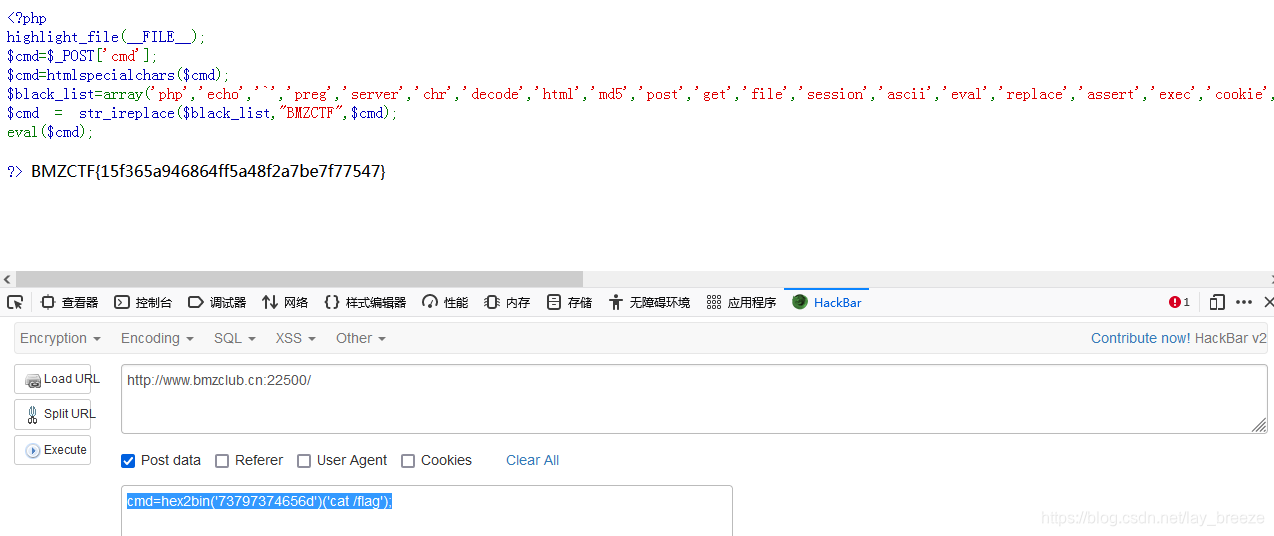This screenshot has width=1274, height=536.
Task: Click the Clear All link
Action: [x=532, y=460]
